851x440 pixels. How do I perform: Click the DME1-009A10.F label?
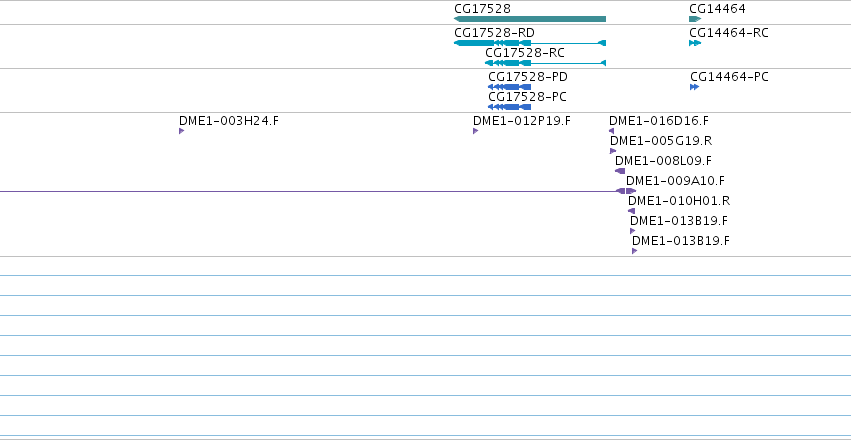[675, 181]
